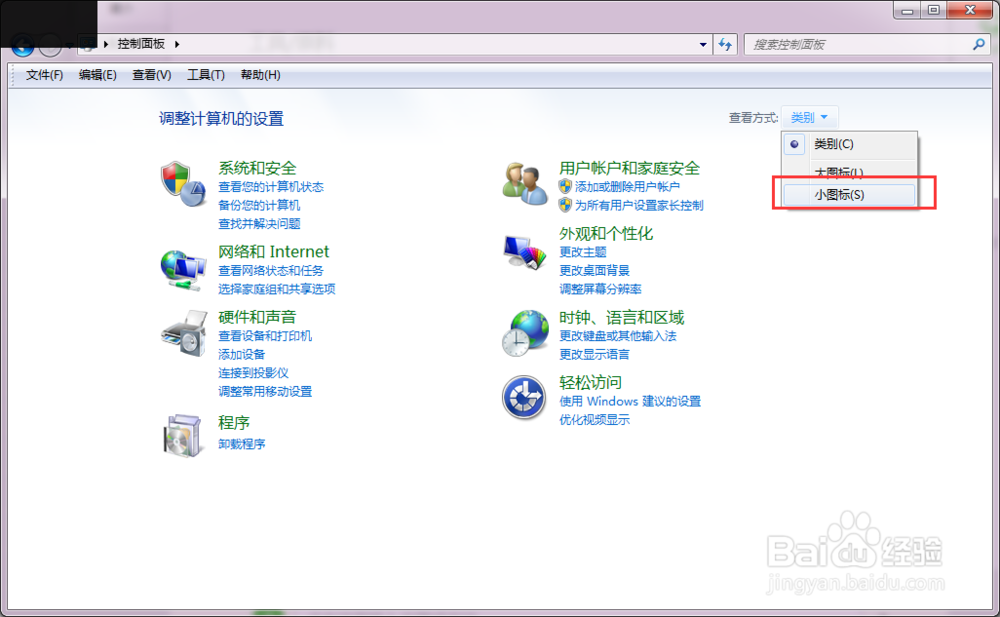Click 添加或删除用户帐户 link
The width and height of the screenshot is (1000, 617).
(628, 186)
